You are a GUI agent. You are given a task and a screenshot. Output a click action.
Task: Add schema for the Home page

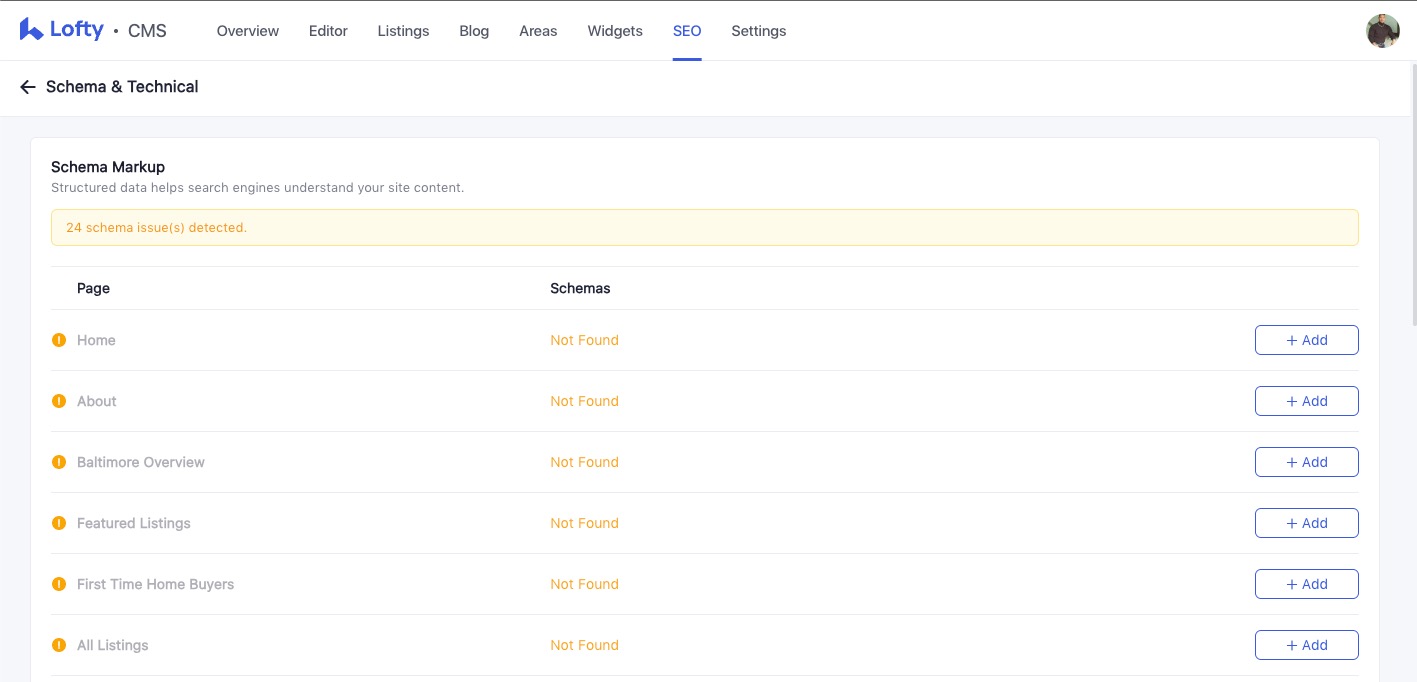(1306, 340)
